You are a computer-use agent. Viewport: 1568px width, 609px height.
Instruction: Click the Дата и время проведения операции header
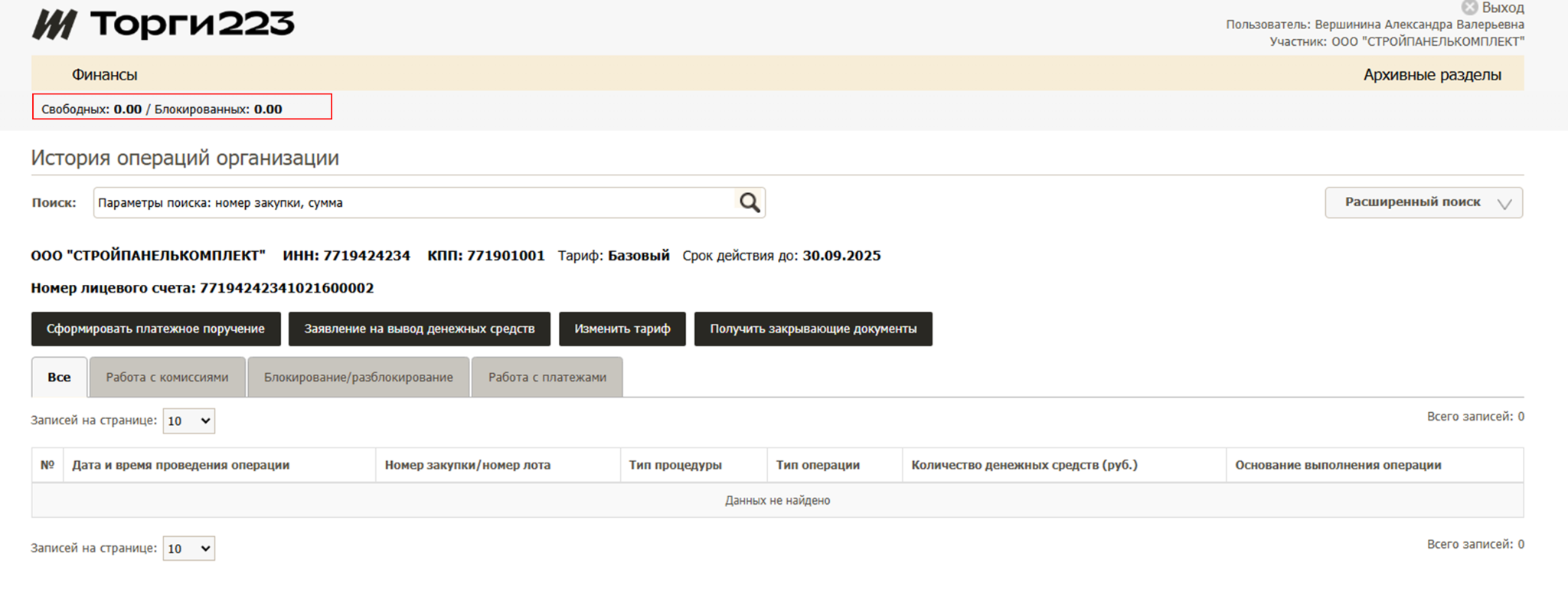tap(181, 465)
